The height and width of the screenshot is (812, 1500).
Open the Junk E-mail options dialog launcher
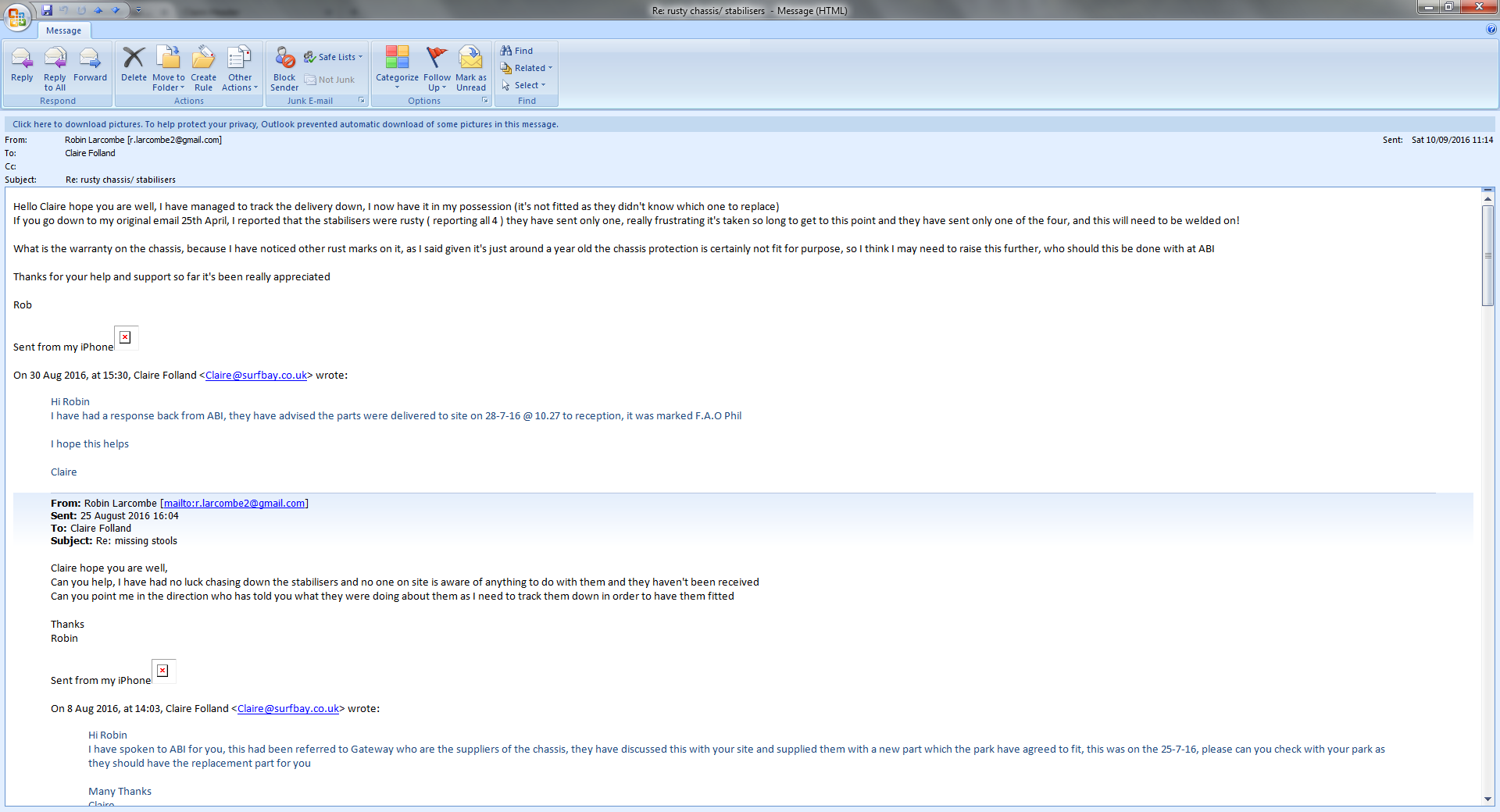tap(362, 101)
